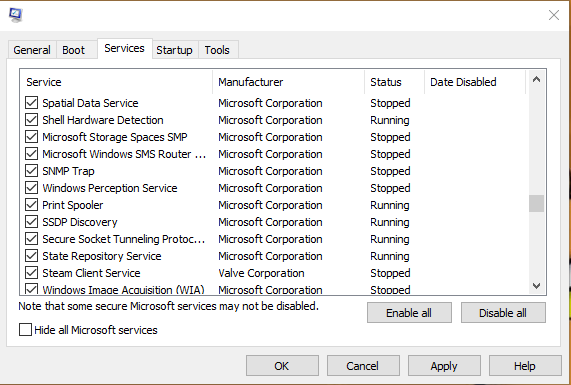This screenshot has width=571, height=385.
Task: Select the State Repository Service row
Action: [272, 256]
